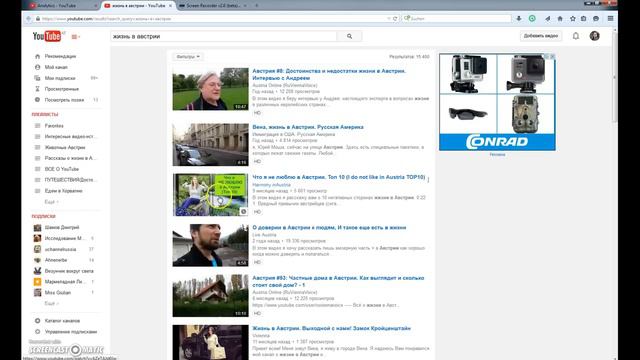Image resolution: width=640 pixels, height=360 pixels.
Task: Open Замок Кройценштайн video title
Action: point(331,329)
